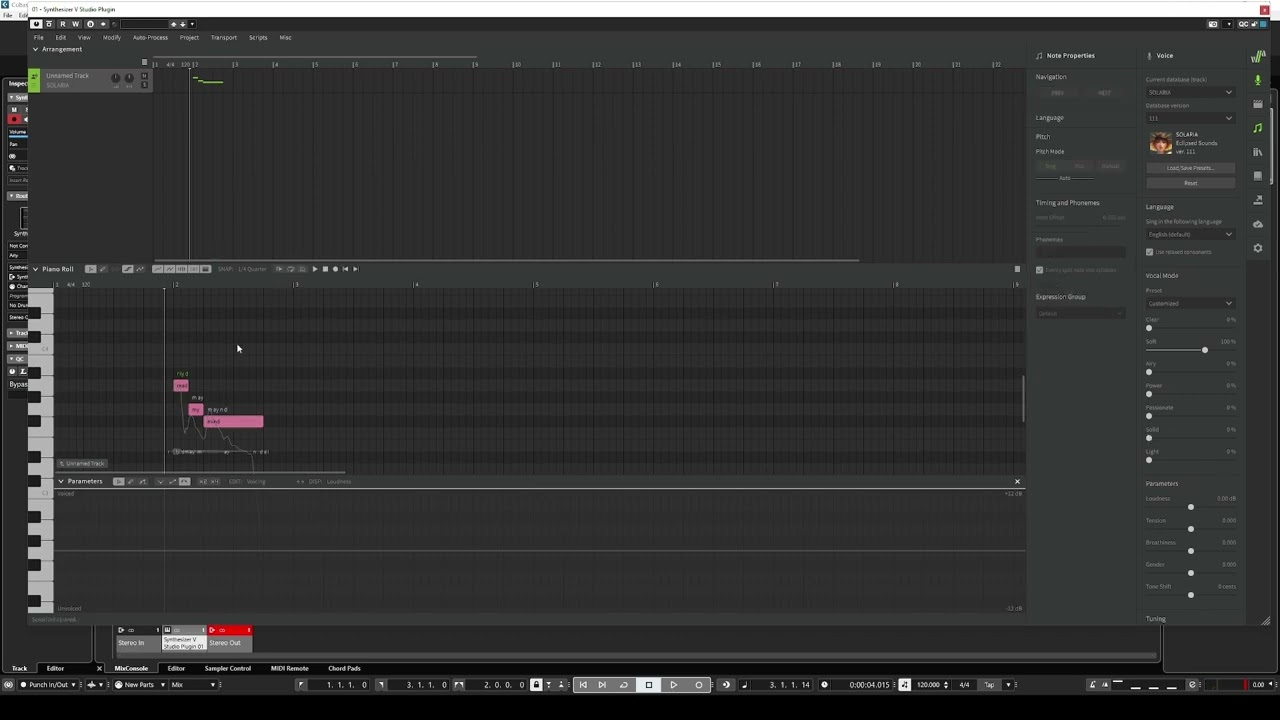The image size is (1280, 720).
Task: Click the tempo value 120.000 field
Action: coord(930,685)
